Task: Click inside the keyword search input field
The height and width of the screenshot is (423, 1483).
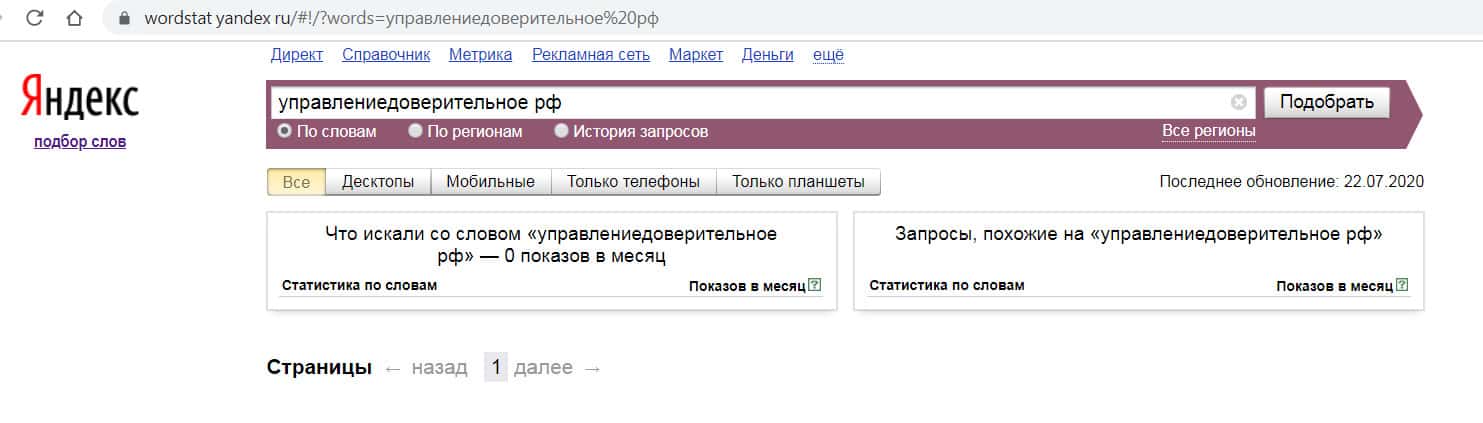Action: pos(740,102)
